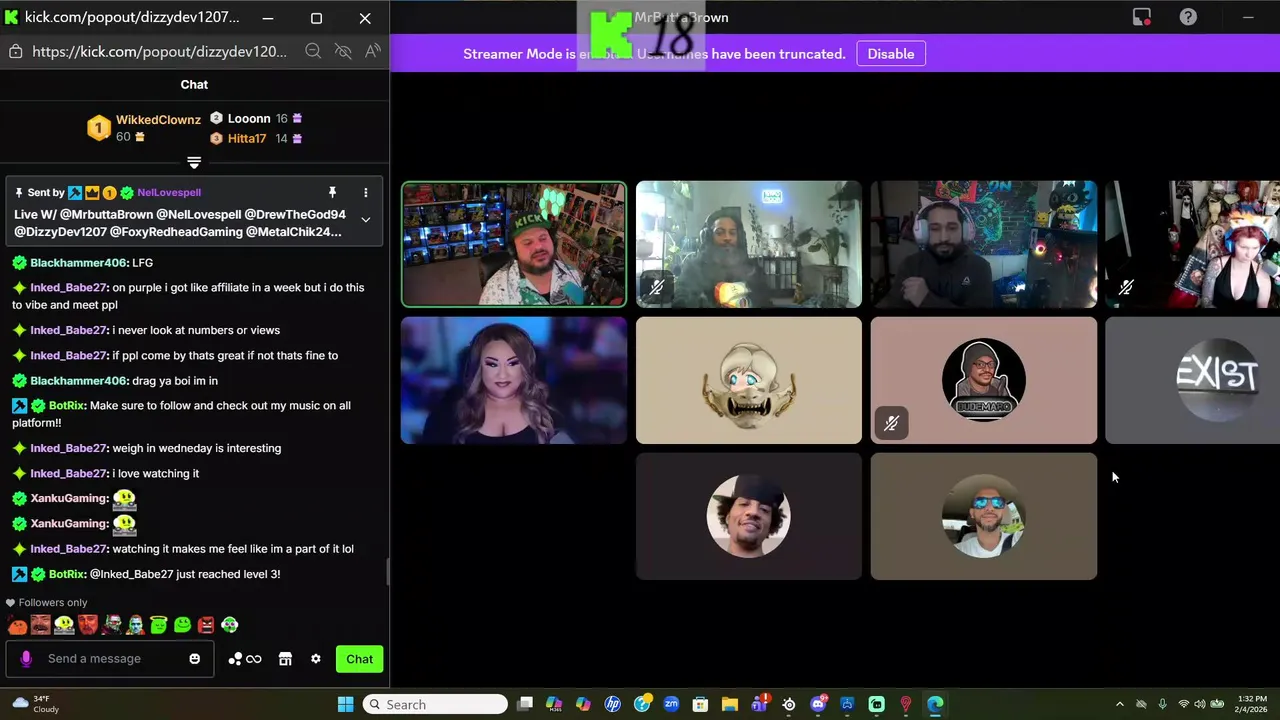Open Microsoft Store from taskbar

click(x=700, y=704)
